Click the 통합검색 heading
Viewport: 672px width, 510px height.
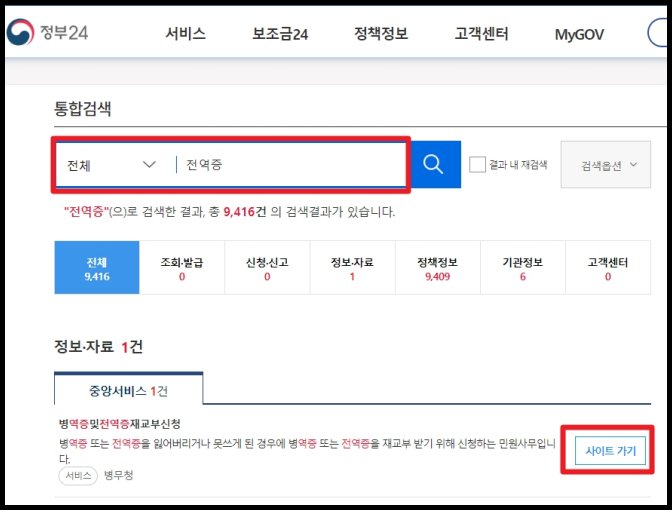82,108
